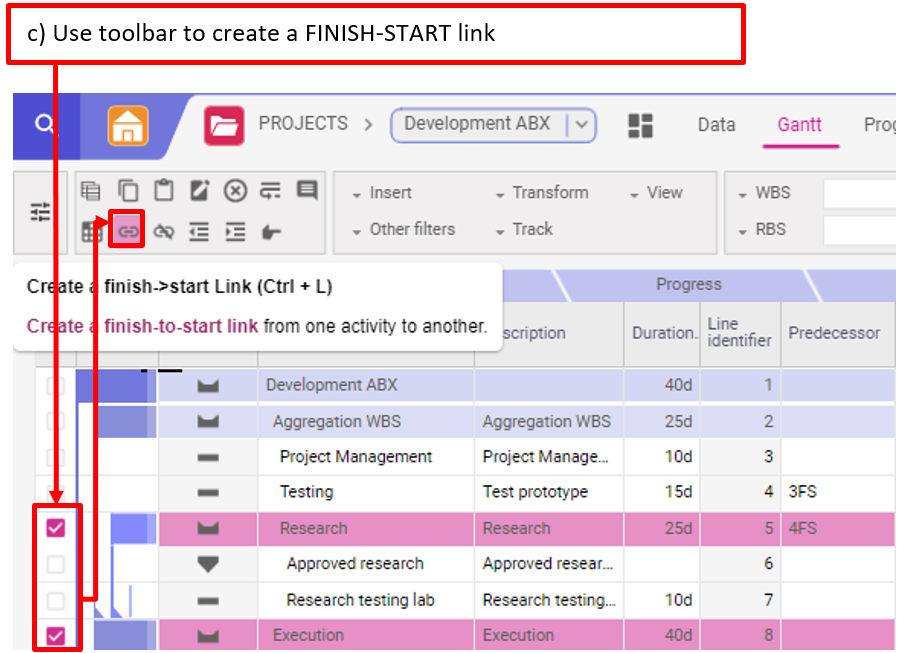Uncheck the Research row checkbox
Image resolution: width=898 pixels, height=653 pixels.
56,528
